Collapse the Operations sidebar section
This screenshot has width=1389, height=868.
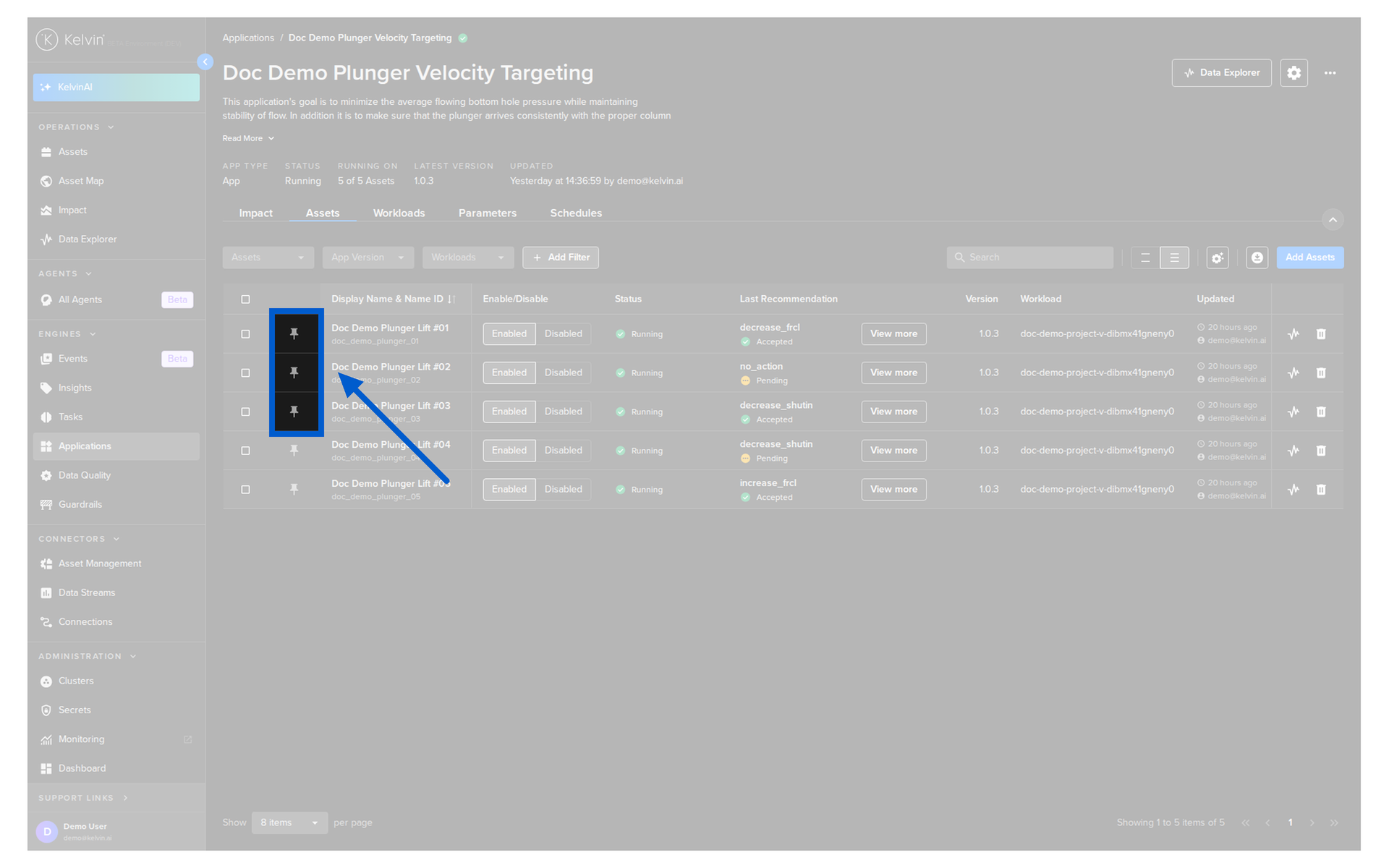pos(77,127)
